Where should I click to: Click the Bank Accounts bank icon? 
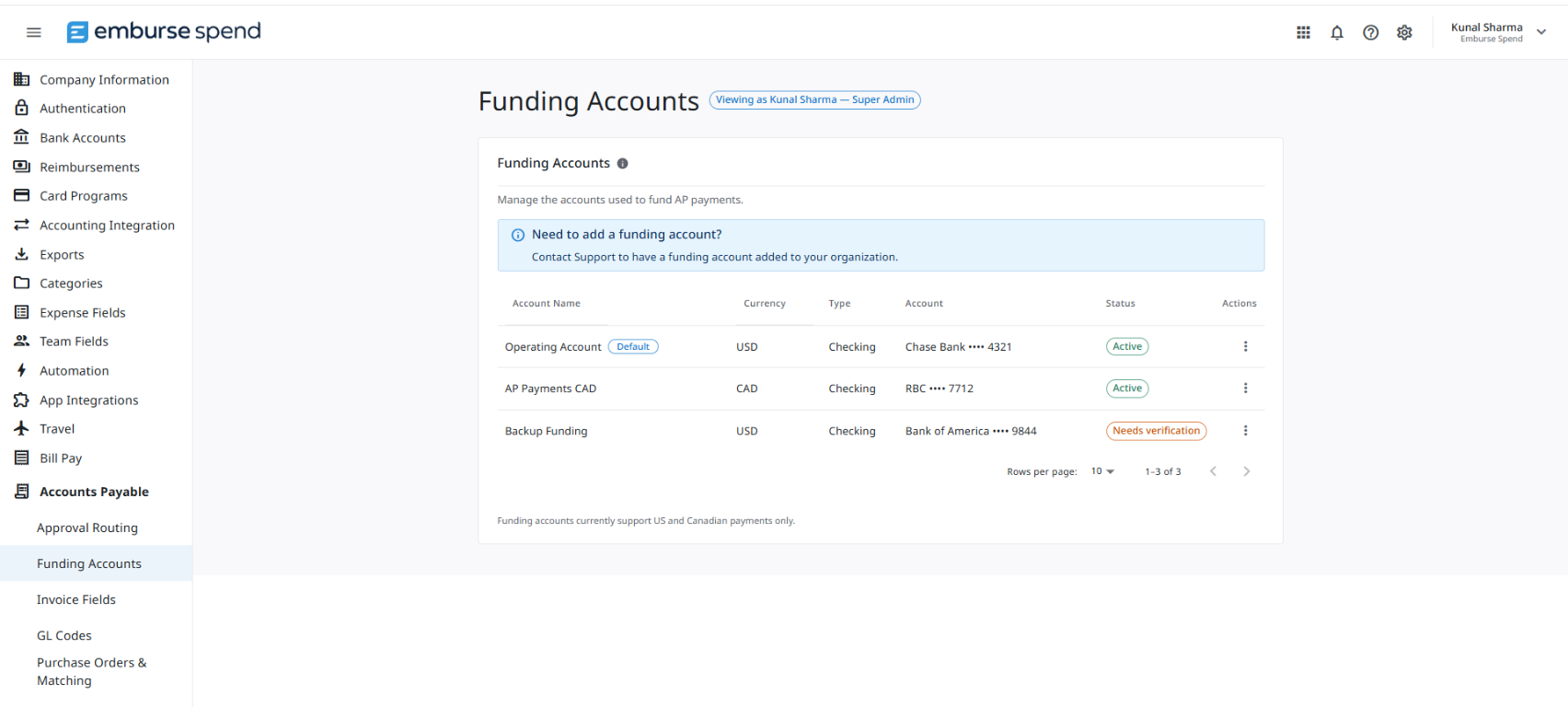coord(21,137)
